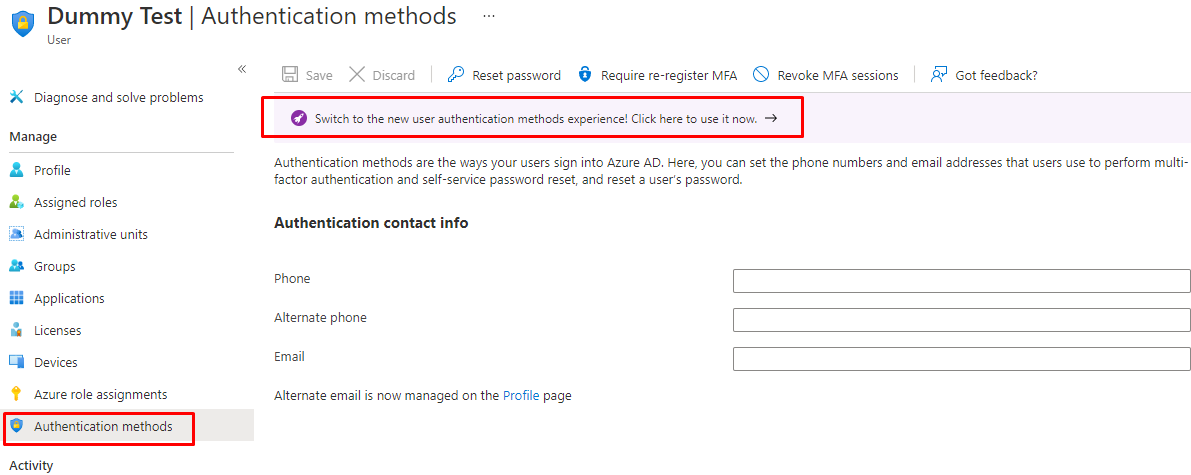Focus the Email text field
The image size is (1191, 475).
[961, 359]
